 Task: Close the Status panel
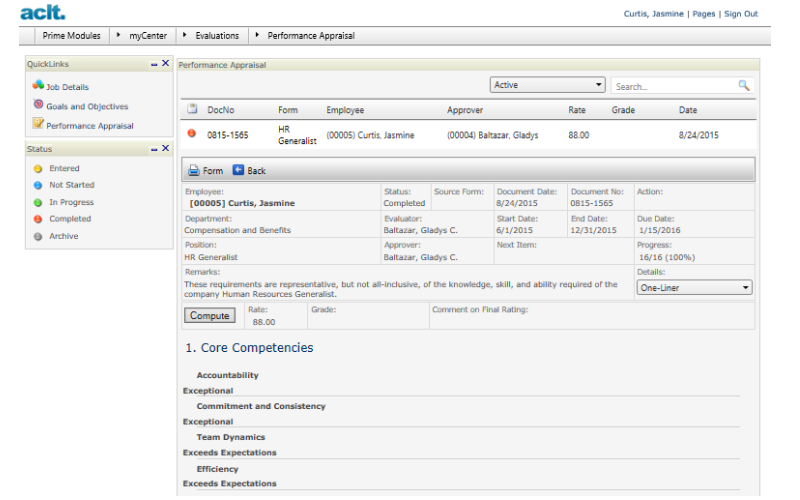pos(165,148)
